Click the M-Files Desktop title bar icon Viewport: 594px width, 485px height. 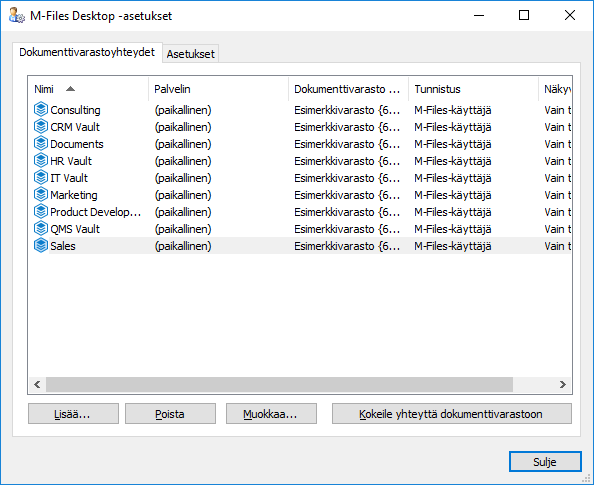tap(16, 16)
